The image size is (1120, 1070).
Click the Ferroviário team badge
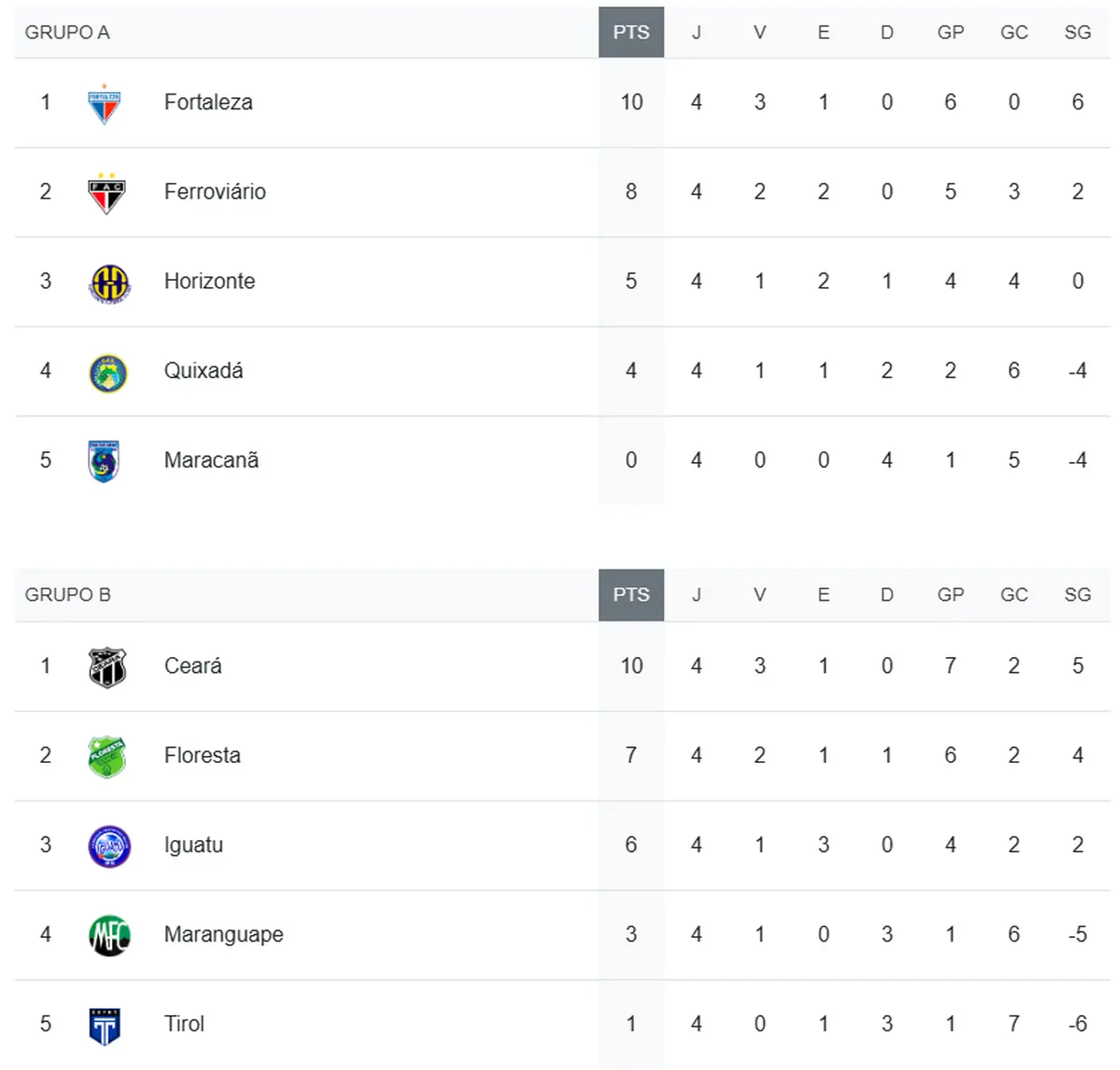[107, 194]
